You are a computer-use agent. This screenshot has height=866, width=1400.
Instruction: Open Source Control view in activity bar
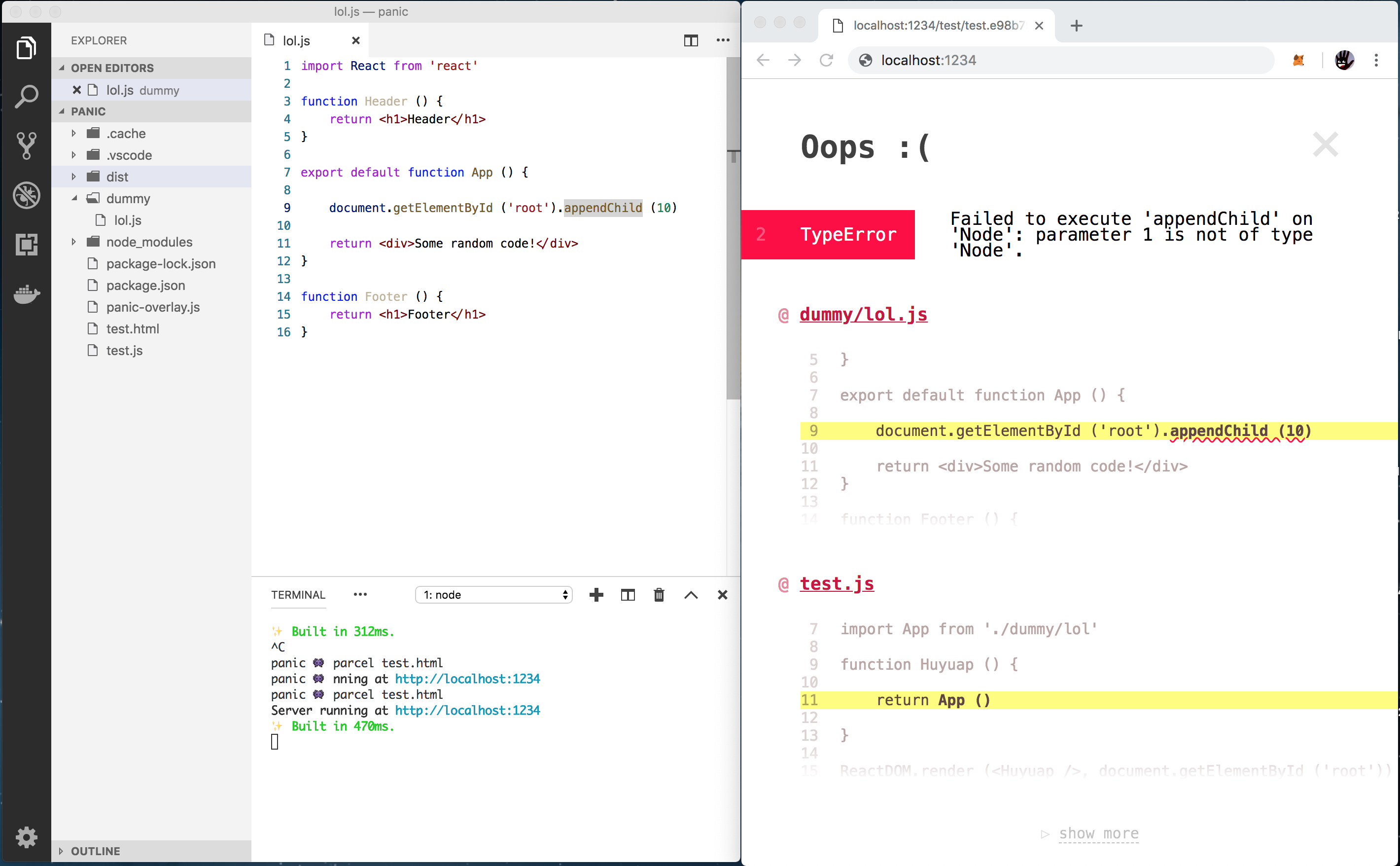[26, 146]
